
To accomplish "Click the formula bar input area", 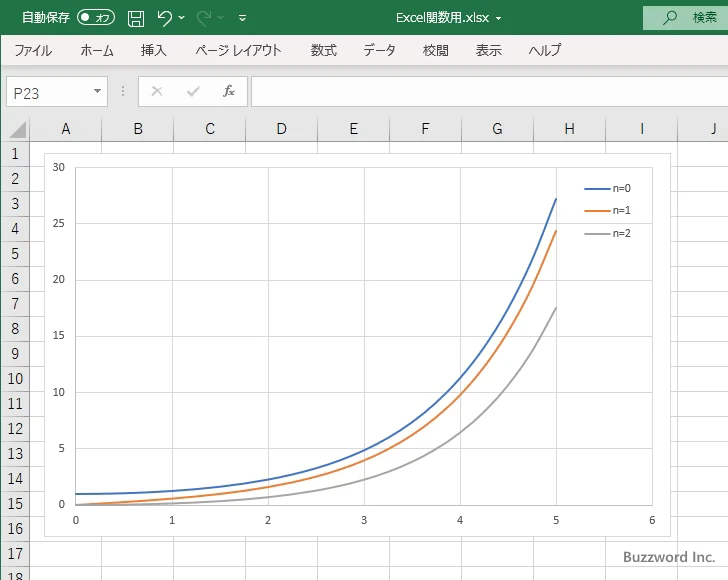I will coord(489,92).
